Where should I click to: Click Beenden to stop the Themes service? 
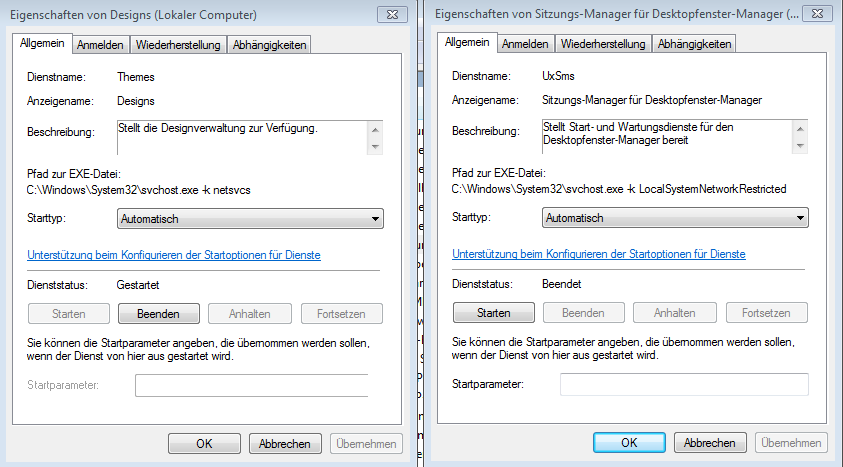click(159, 314)
